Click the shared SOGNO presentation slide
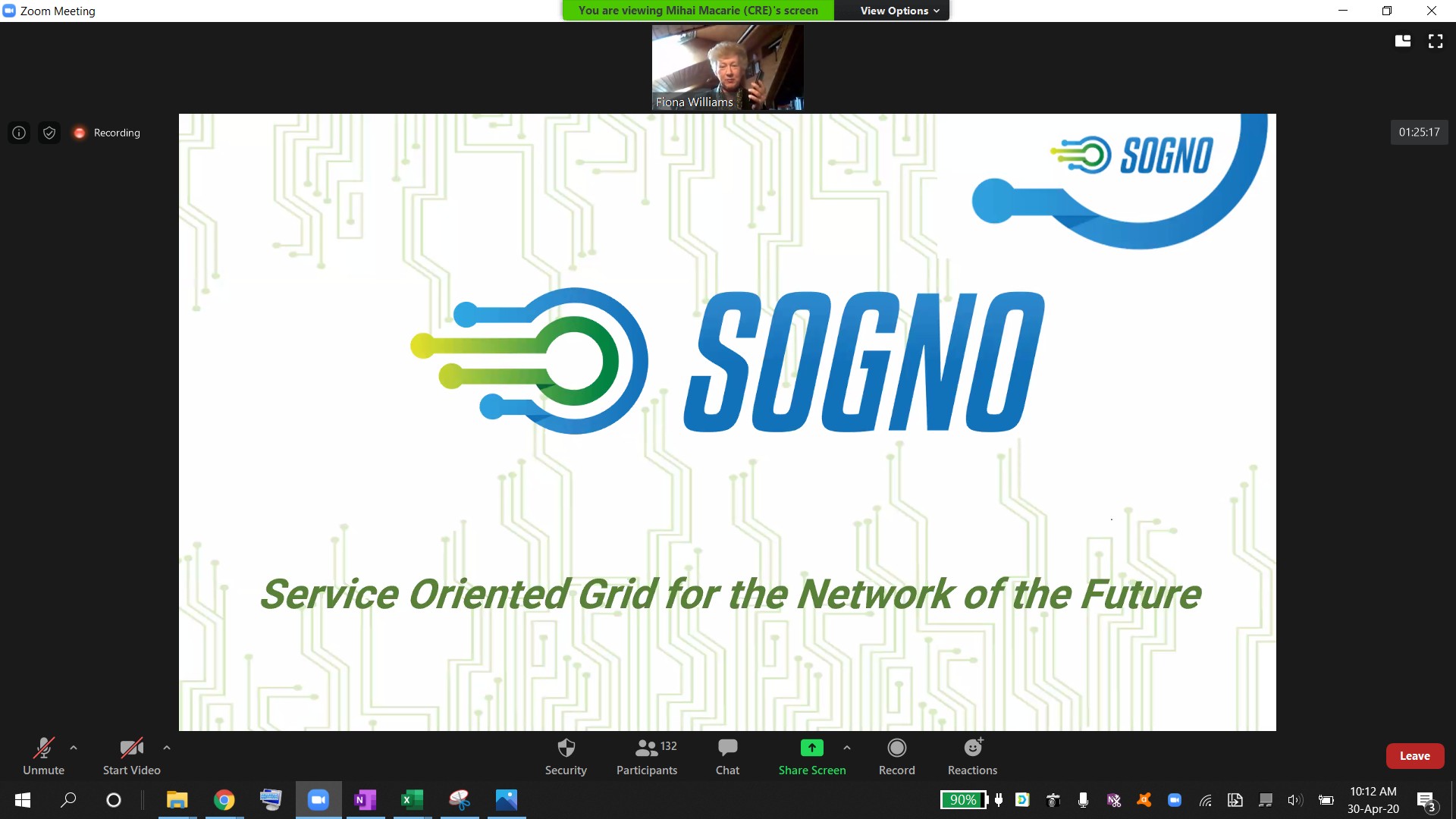Image resolution: width=1456 pixels, height=819 pixels. 727,422
